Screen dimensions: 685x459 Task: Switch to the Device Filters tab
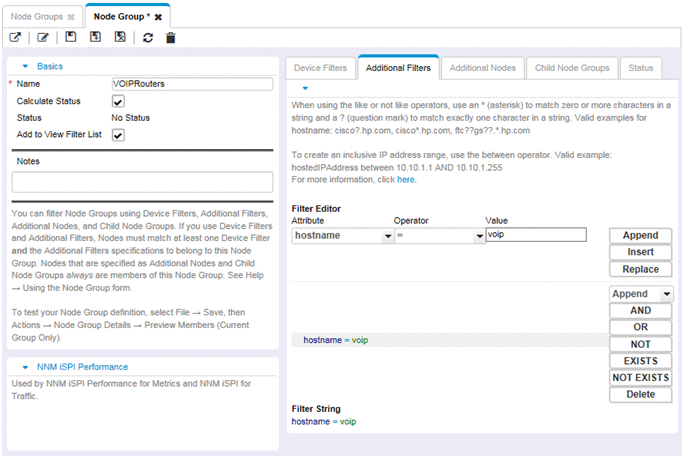(320, 68)
